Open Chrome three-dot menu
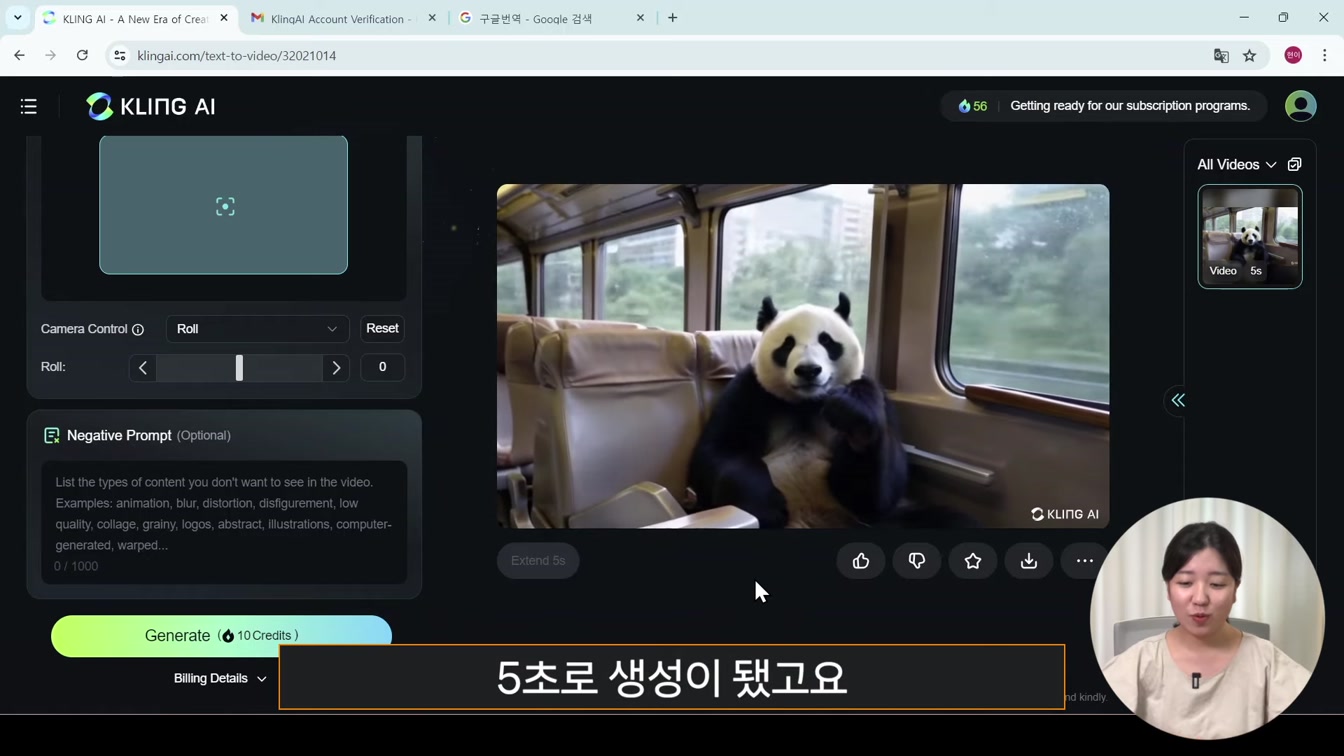 point(1325,56)
